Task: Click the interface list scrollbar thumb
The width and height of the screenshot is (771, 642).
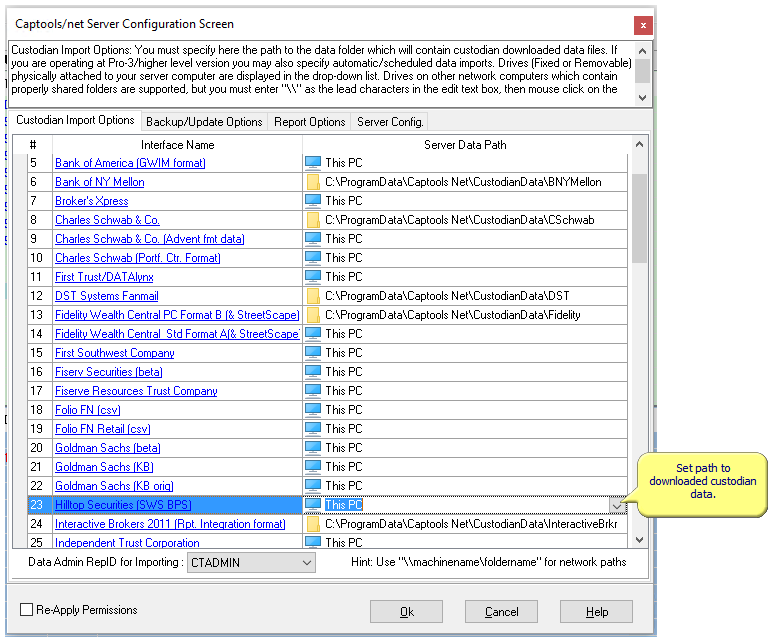Action: (639, 218)
